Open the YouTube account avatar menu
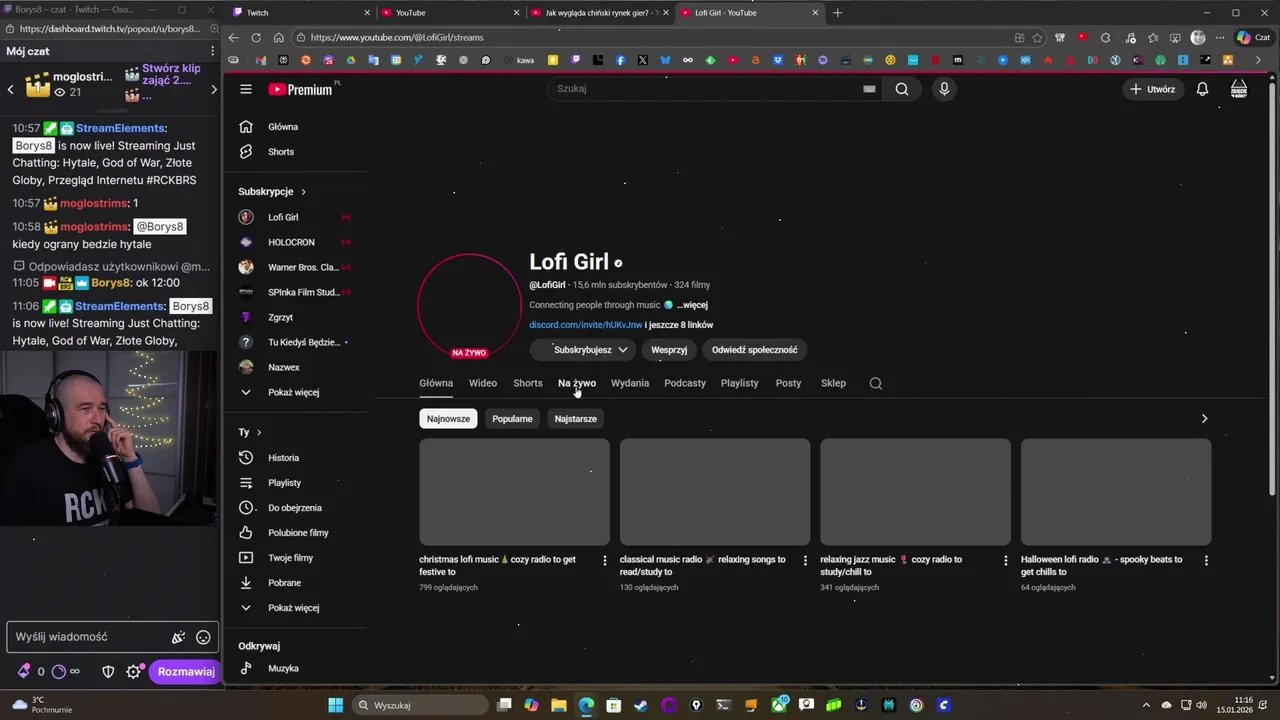1280x720 pixels. click(x=1239, y=89)
